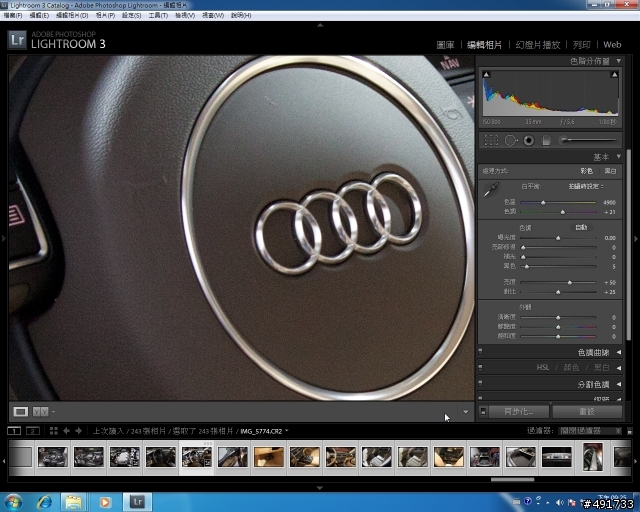Select the highlighted filmstrip thumbnail
The width and height of the screenshot is (640, 512).
pyautogui.click(x=197, y=456)
